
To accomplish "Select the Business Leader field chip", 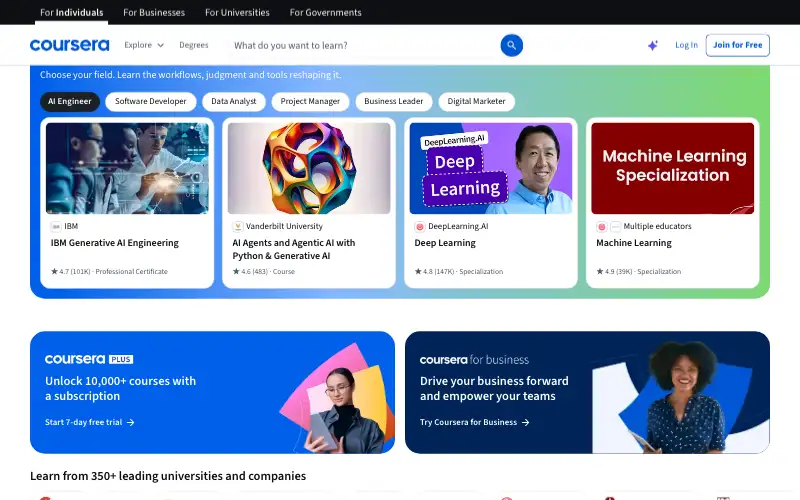I will click(394, 102).
